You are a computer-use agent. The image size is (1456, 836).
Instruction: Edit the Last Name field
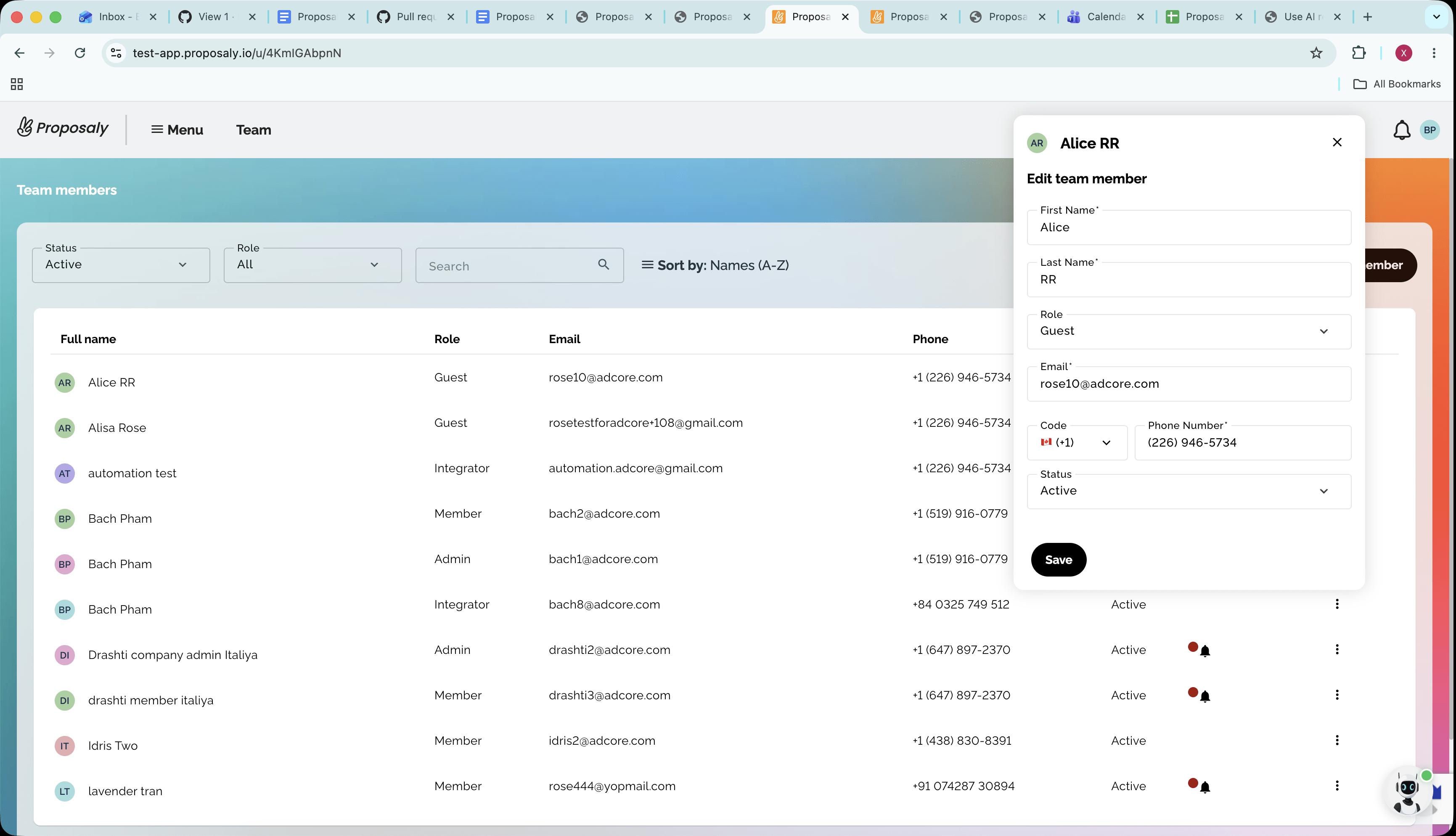coord(1189,280)
